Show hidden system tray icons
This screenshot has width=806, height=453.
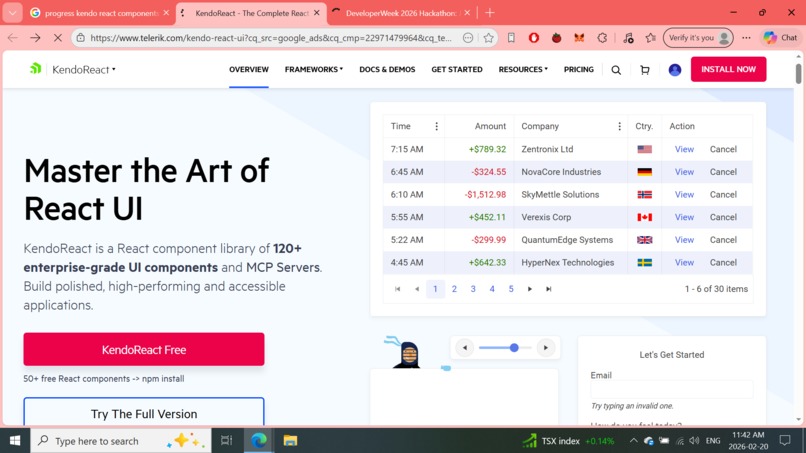[633, 441]
